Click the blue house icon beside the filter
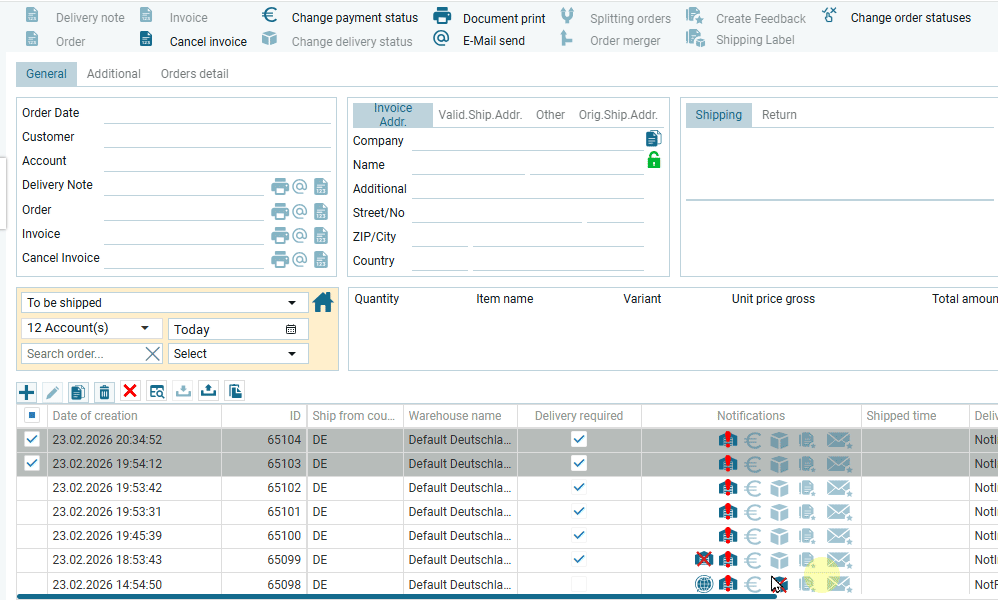The image size is (998, 600). pyautogui.click(x=322, y=302)
